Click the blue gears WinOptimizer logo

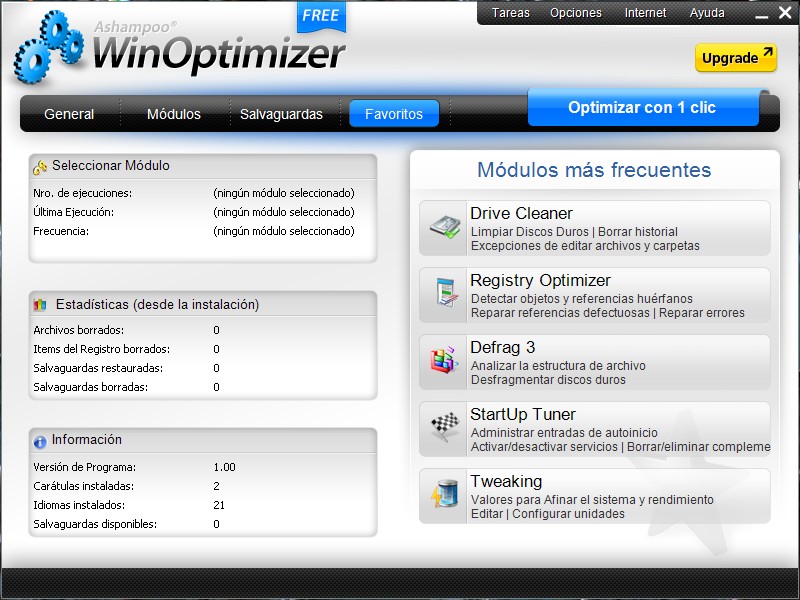[49, 47]
